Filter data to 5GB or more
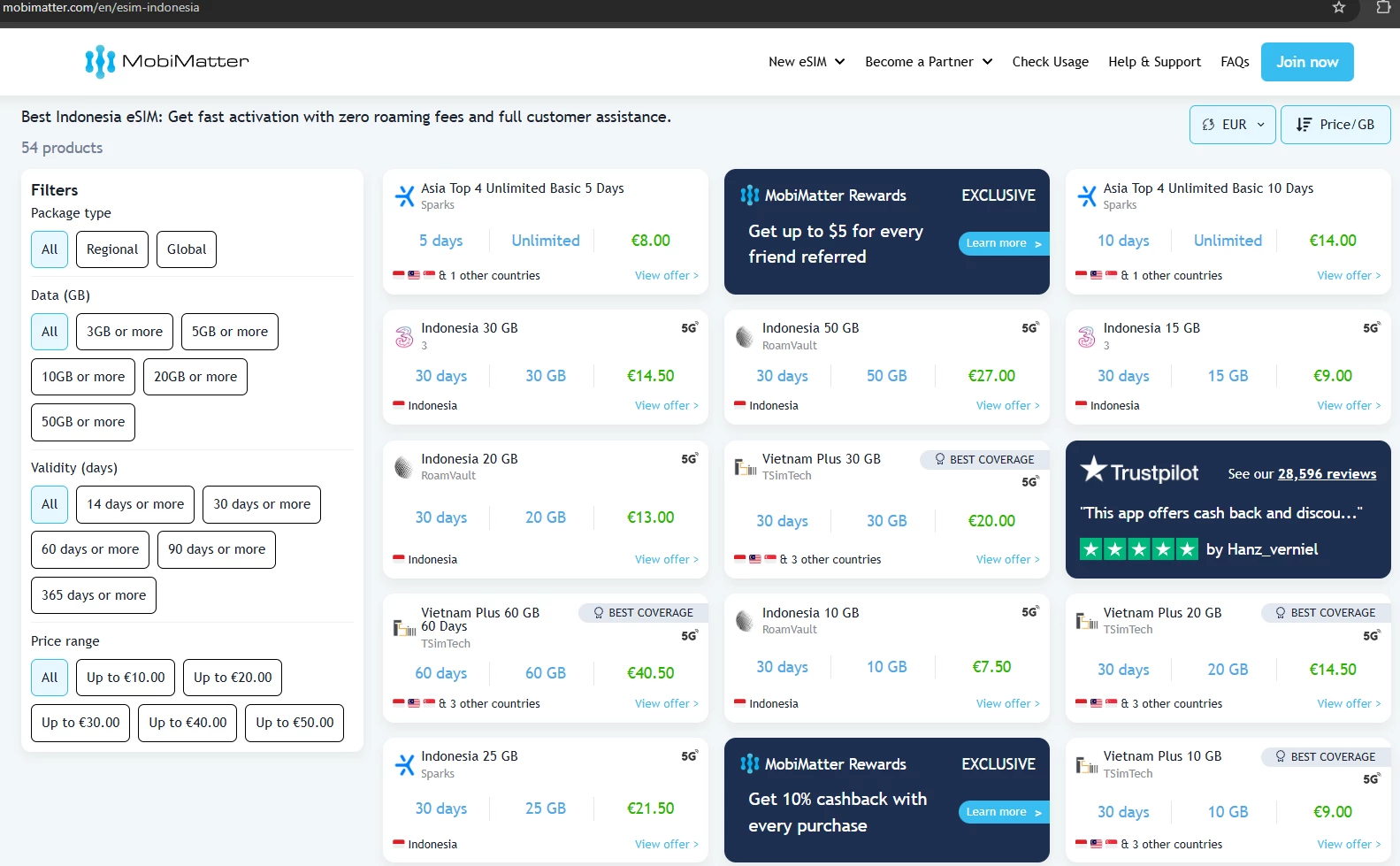This screenshot has width=1400, height=866. (230, 332)
